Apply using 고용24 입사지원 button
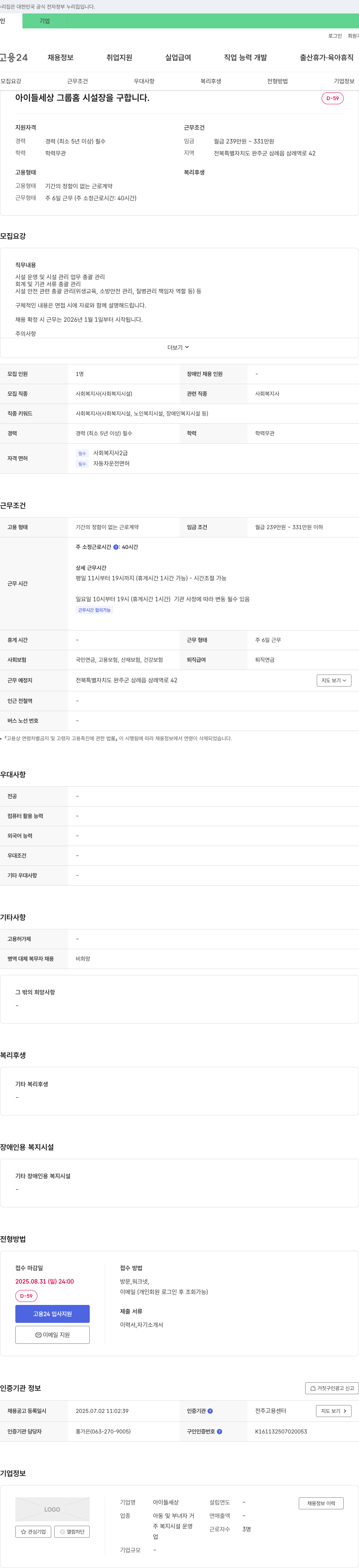Image resolution: width=359 pixels, height=1568 pixels. tap(52, 1314)
